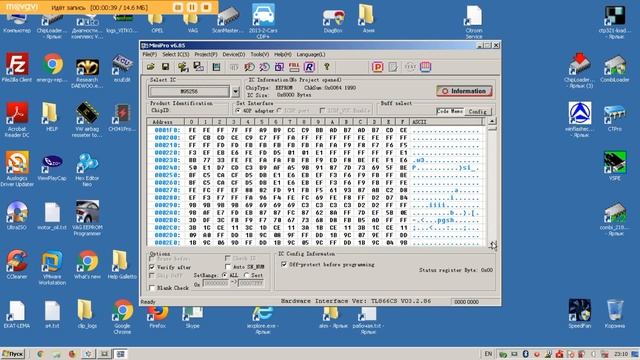Screen dimensions: 640x360
Task: Click the FILL buffer icon in toolbar
Action: pyautogui.click(x=294, y=67)
